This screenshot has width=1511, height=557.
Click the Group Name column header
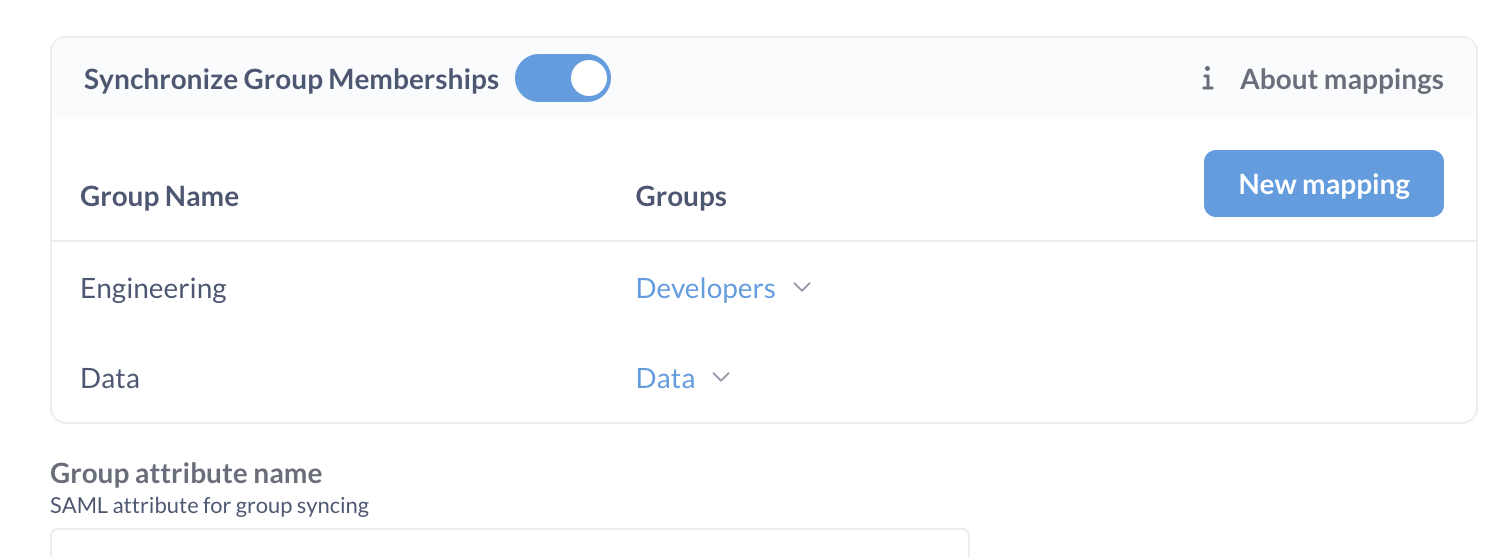(x=159, y=196)
